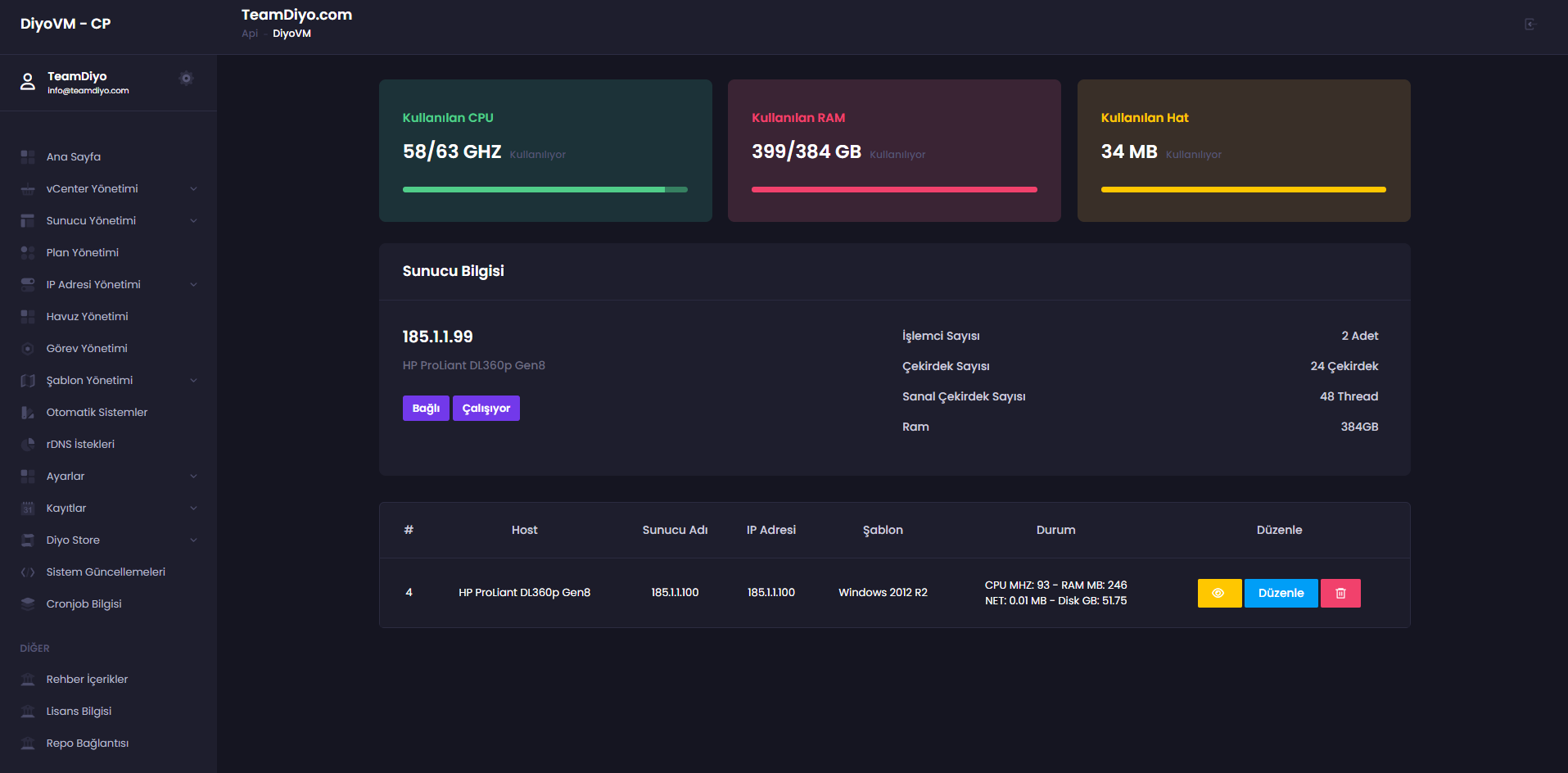Image resolution: width=1568 pixels, height=773 pixels.
Task: Click the Kullanılan CPU card
Action: pyautogui.click(x=545, y=151)
